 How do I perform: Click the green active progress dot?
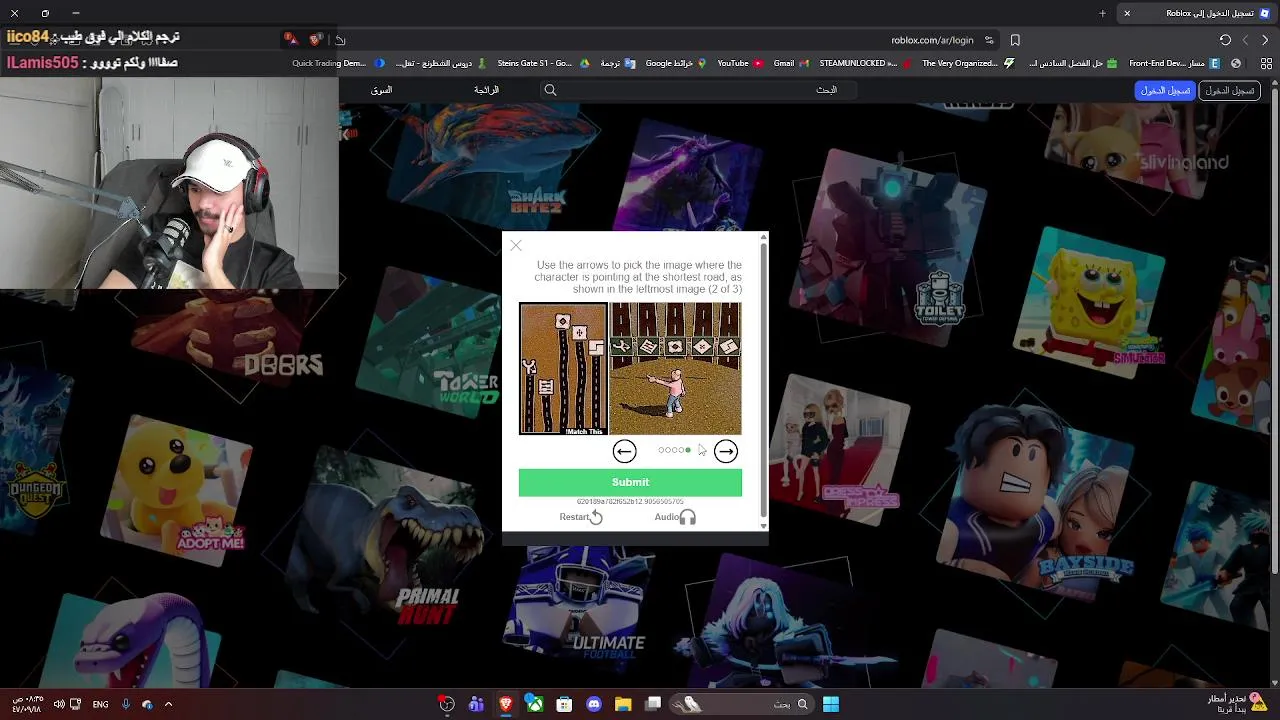click(x=688, y=450)
